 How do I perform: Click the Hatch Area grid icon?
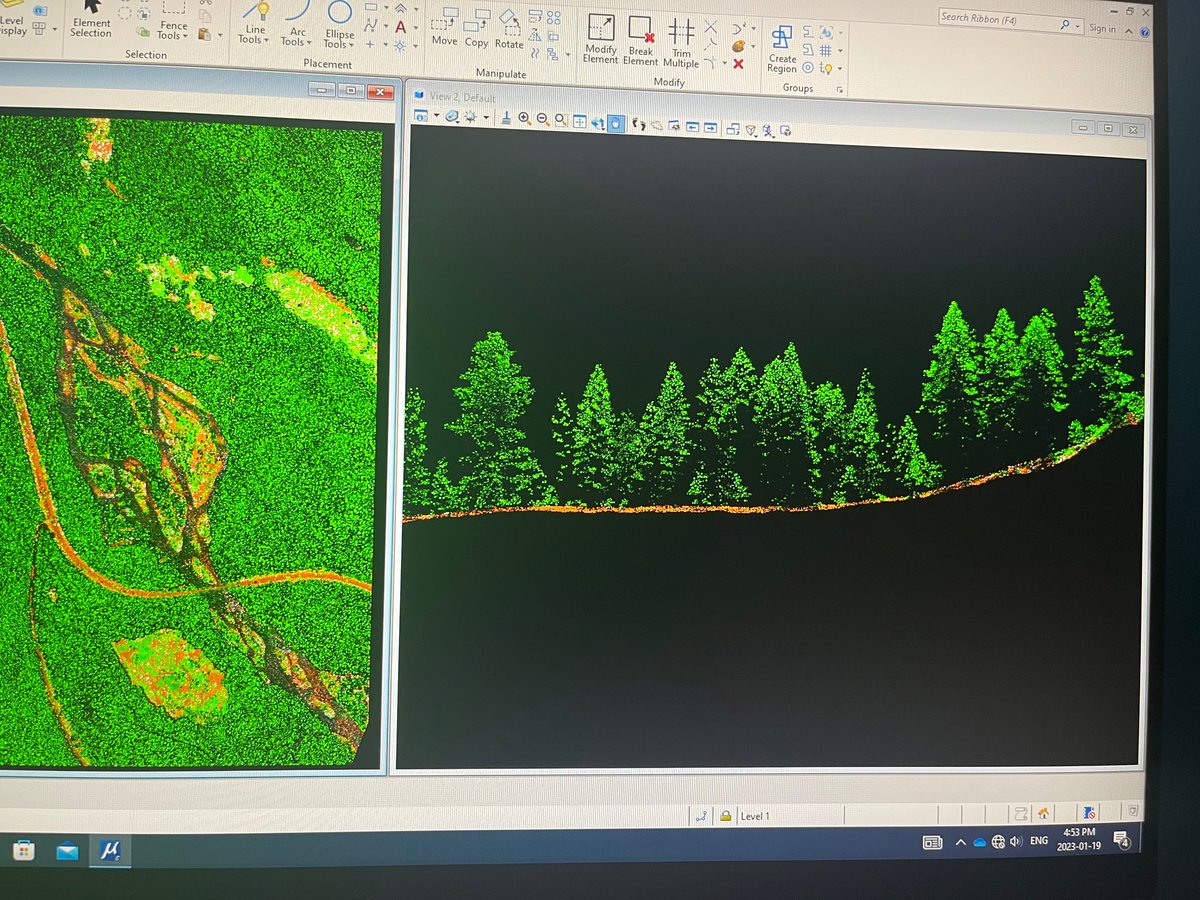pos(826,50)
